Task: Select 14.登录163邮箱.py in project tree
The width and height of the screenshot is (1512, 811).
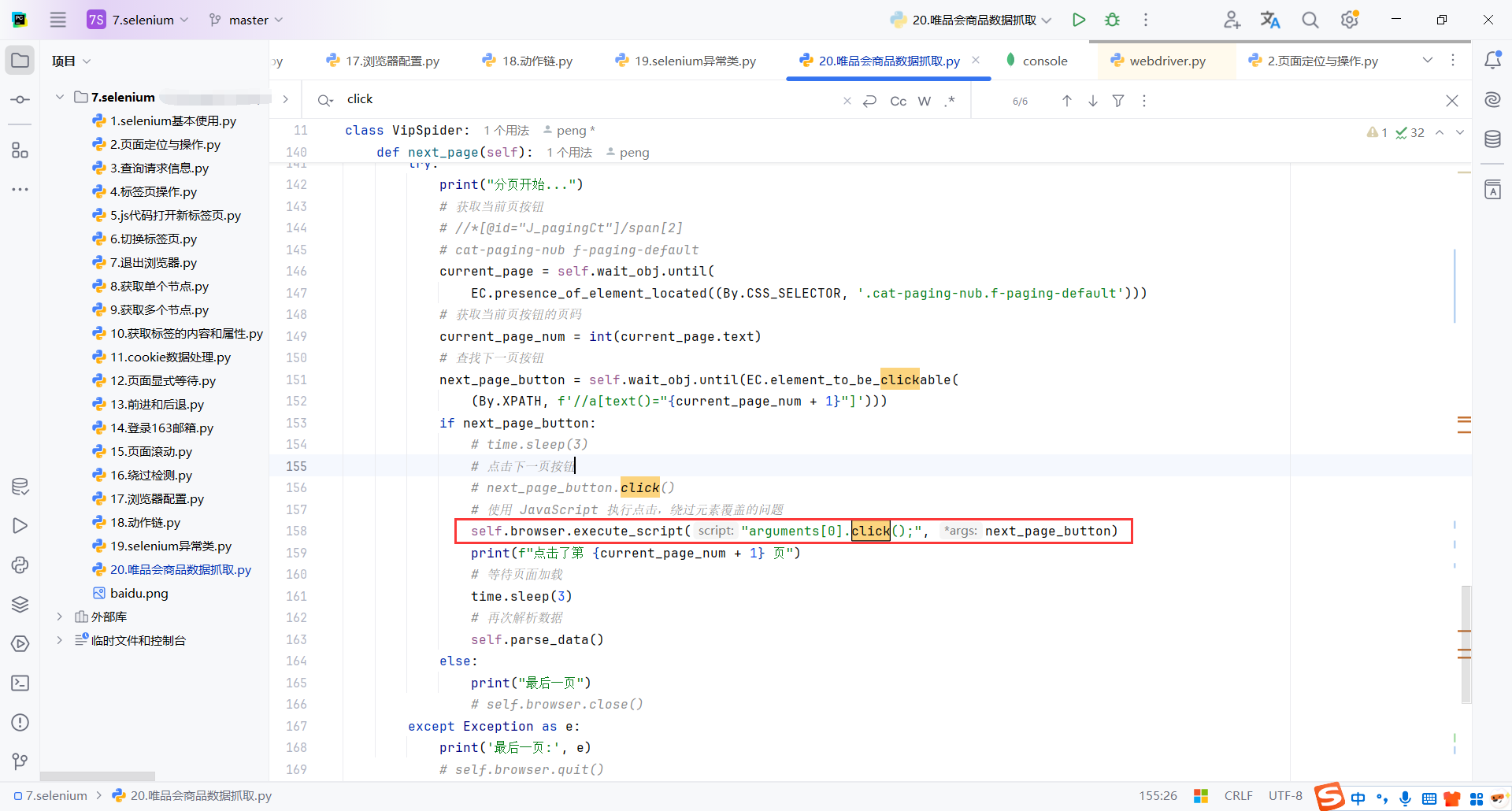Action: click(x=153, y=428)
